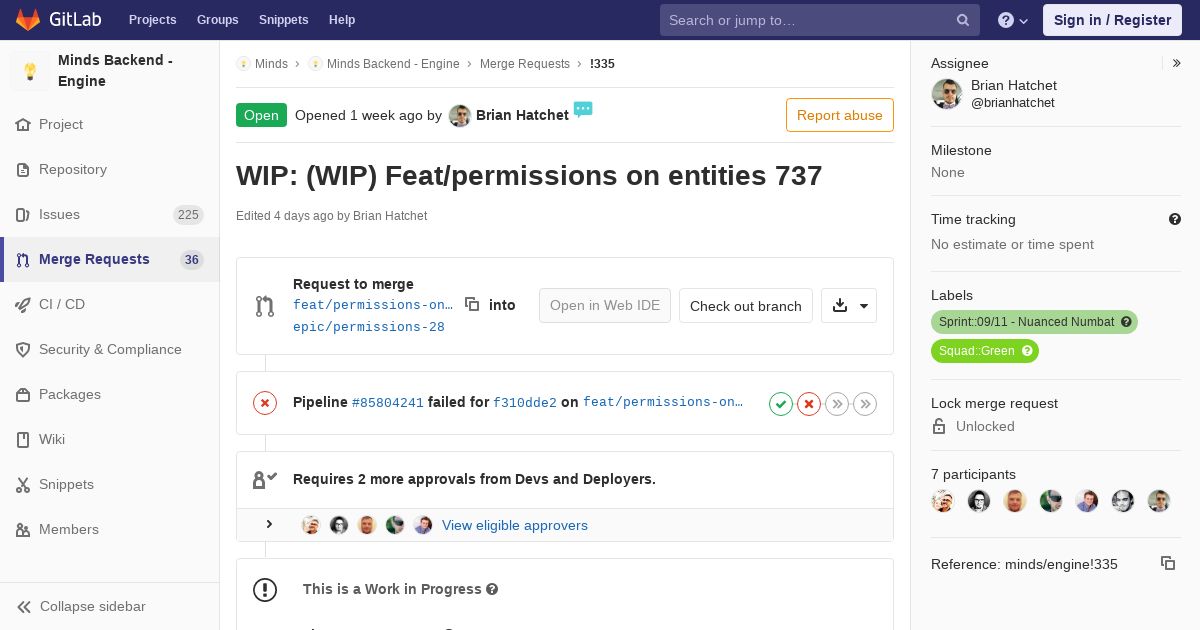The width and height of the screenshot is (1200, 630).
Task: Copy source branch name icon
Action: 472,304
